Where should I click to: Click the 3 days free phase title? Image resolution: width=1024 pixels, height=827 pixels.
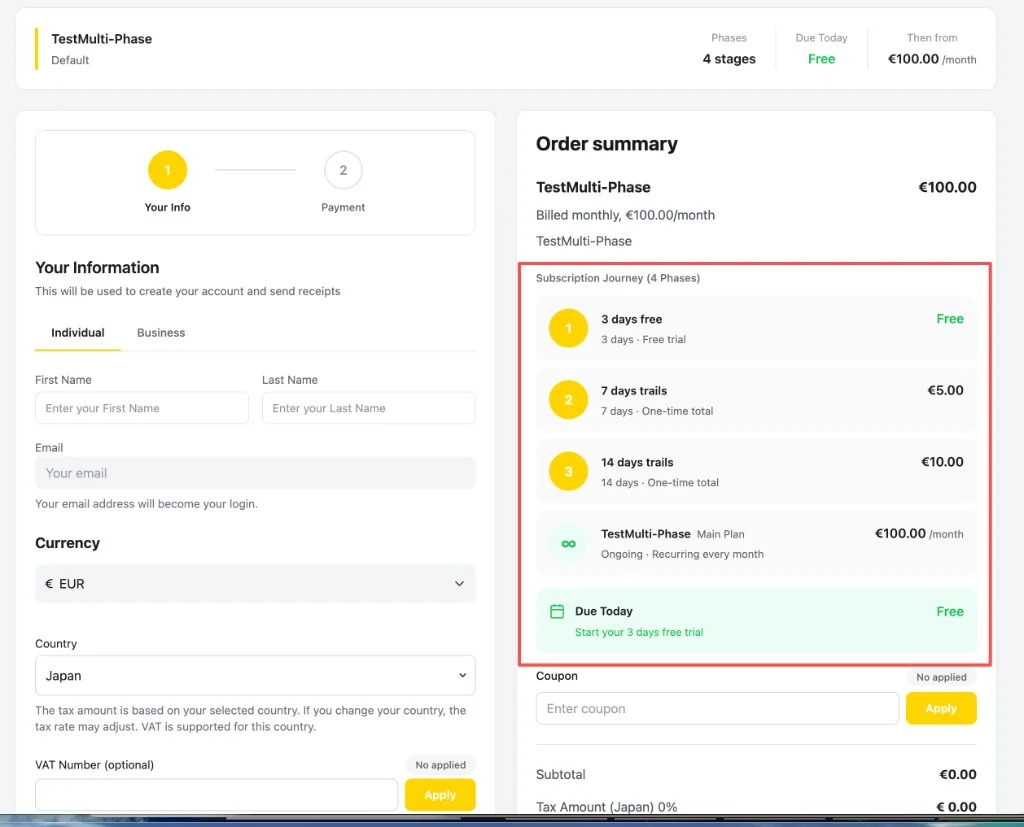pos(632,319)
